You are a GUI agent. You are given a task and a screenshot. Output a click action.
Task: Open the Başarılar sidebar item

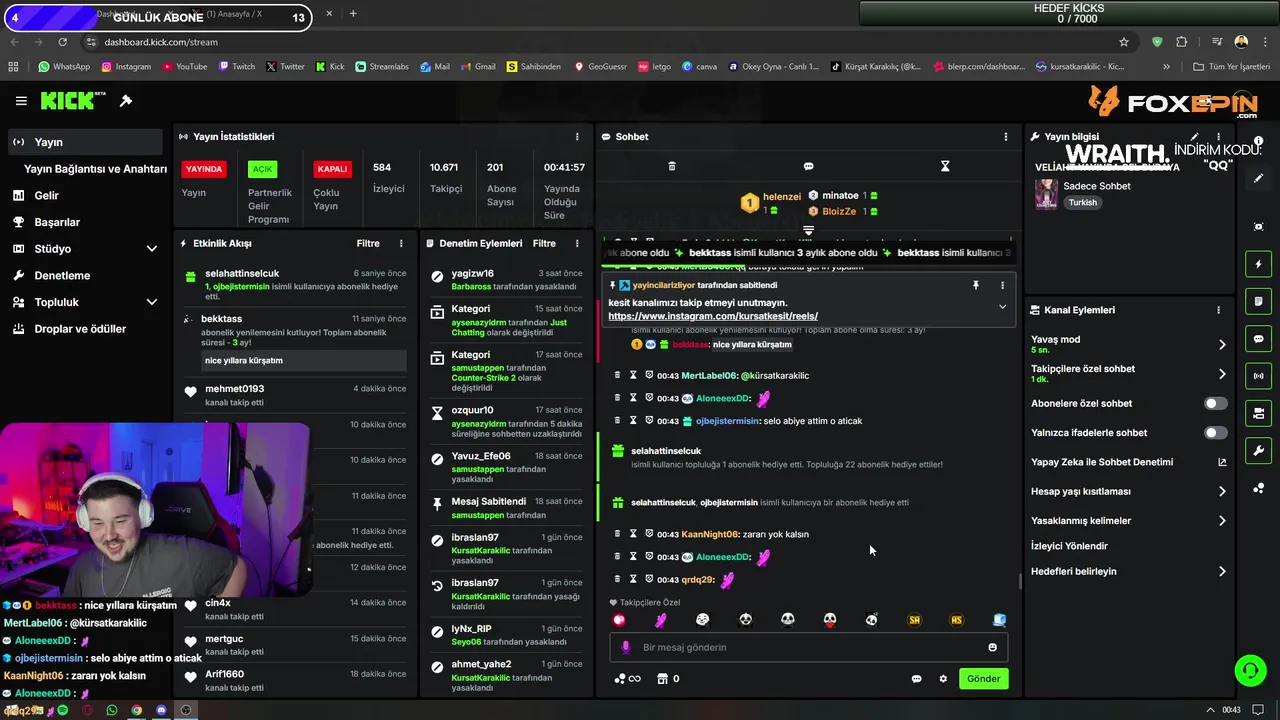[85, 222]
